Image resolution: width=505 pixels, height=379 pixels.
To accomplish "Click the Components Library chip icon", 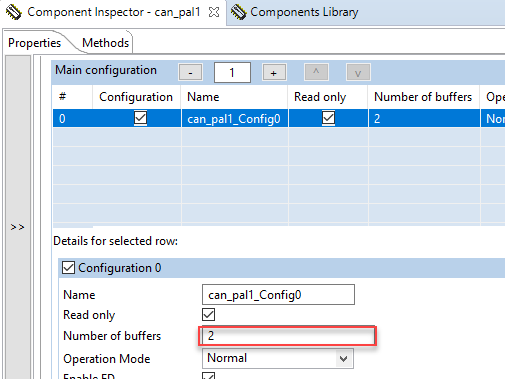I will pos(239,12).
